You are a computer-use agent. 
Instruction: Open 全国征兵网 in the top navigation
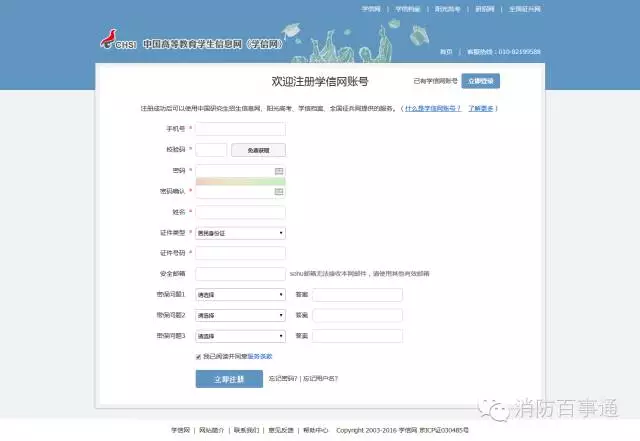click(x=524, y=9)
